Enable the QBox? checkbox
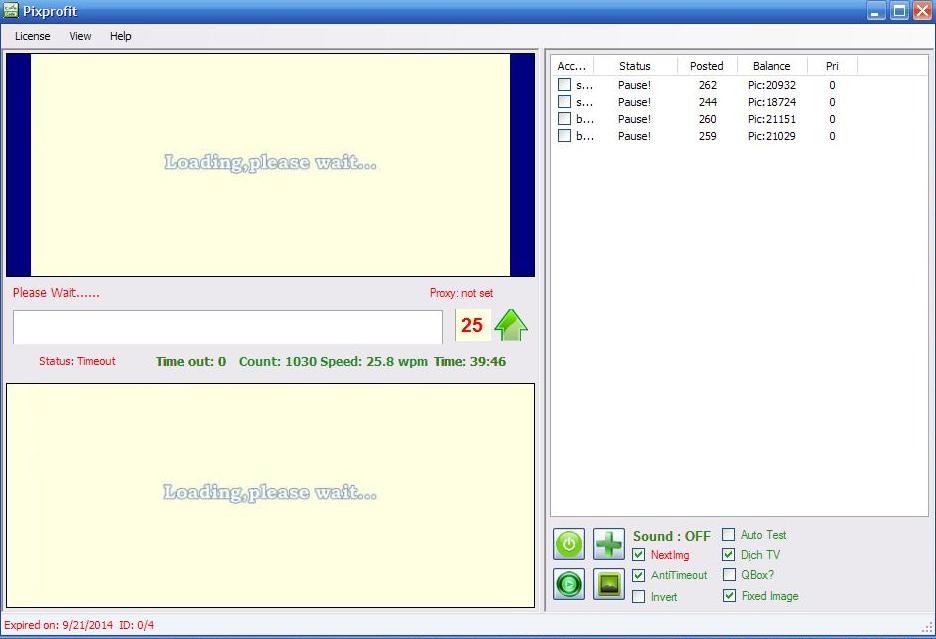Viewport: 936px width, 639px height. pos(729,575)
